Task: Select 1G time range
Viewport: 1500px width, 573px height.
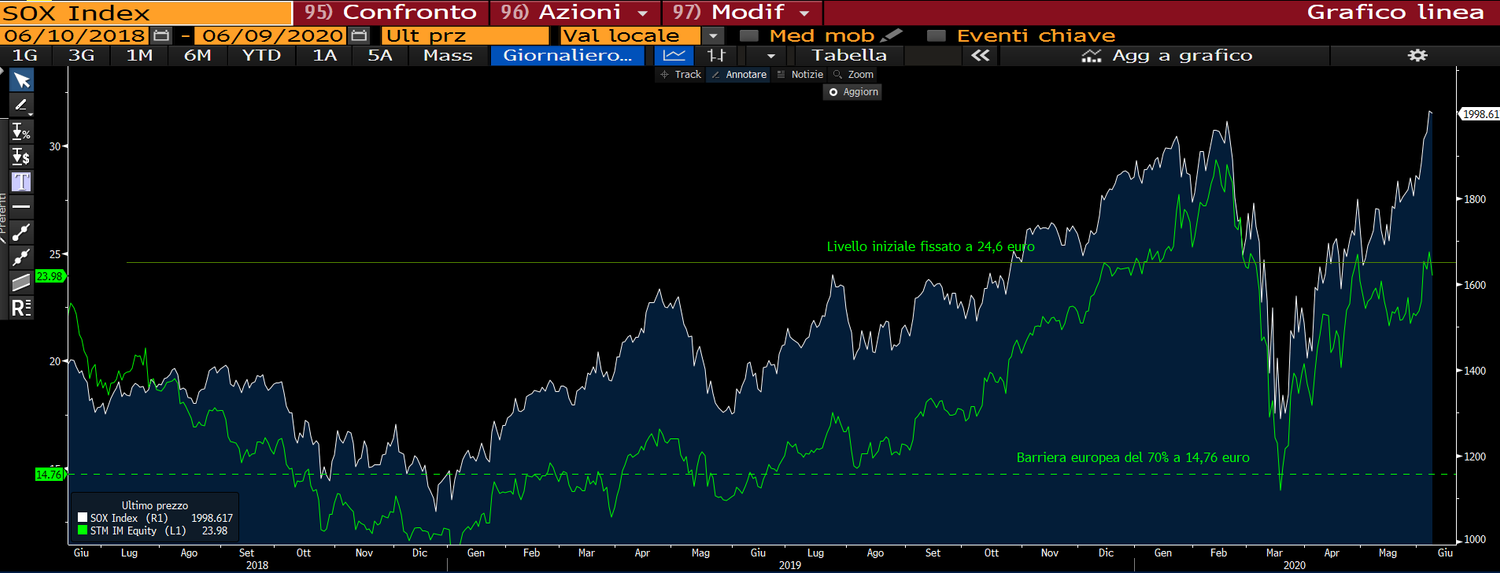Action: 25,55
